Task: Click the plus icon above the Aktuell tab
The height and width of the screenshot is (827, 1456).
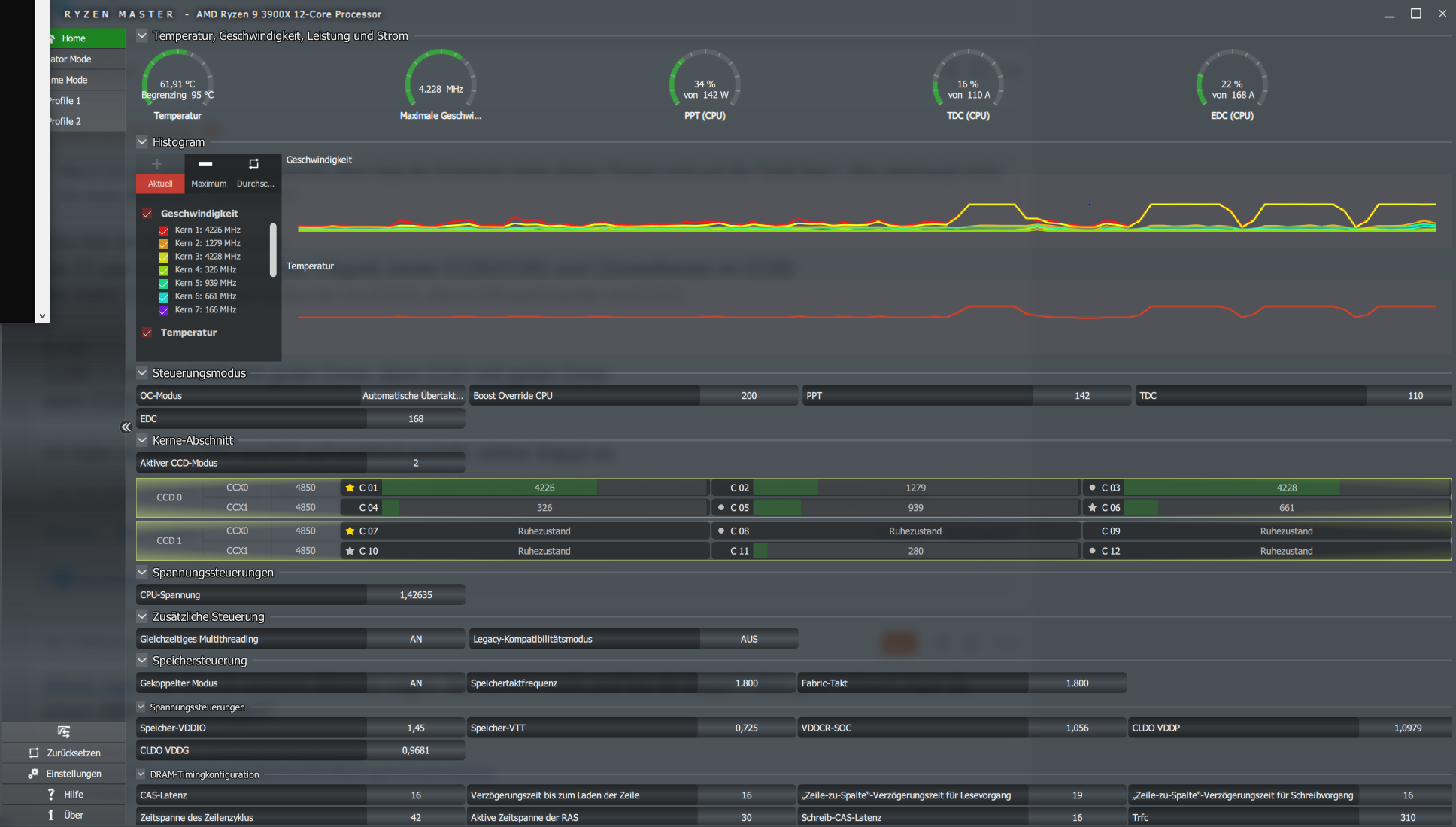Action: [157, 163]
